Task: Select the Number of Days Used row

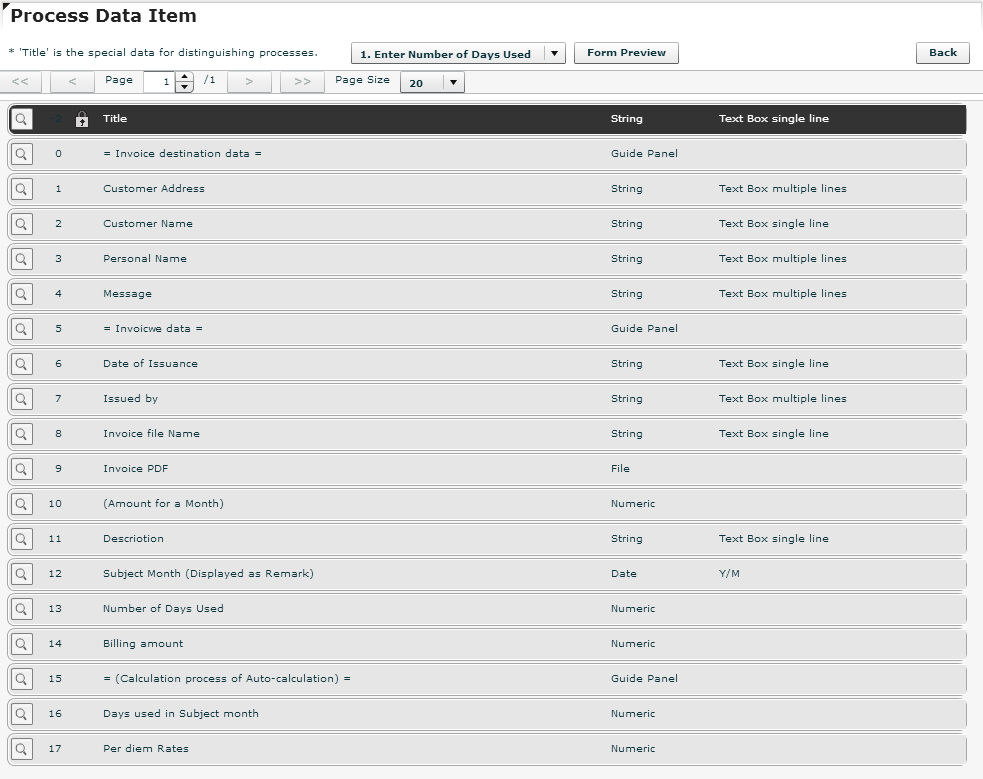Action: tap(487, 609)
